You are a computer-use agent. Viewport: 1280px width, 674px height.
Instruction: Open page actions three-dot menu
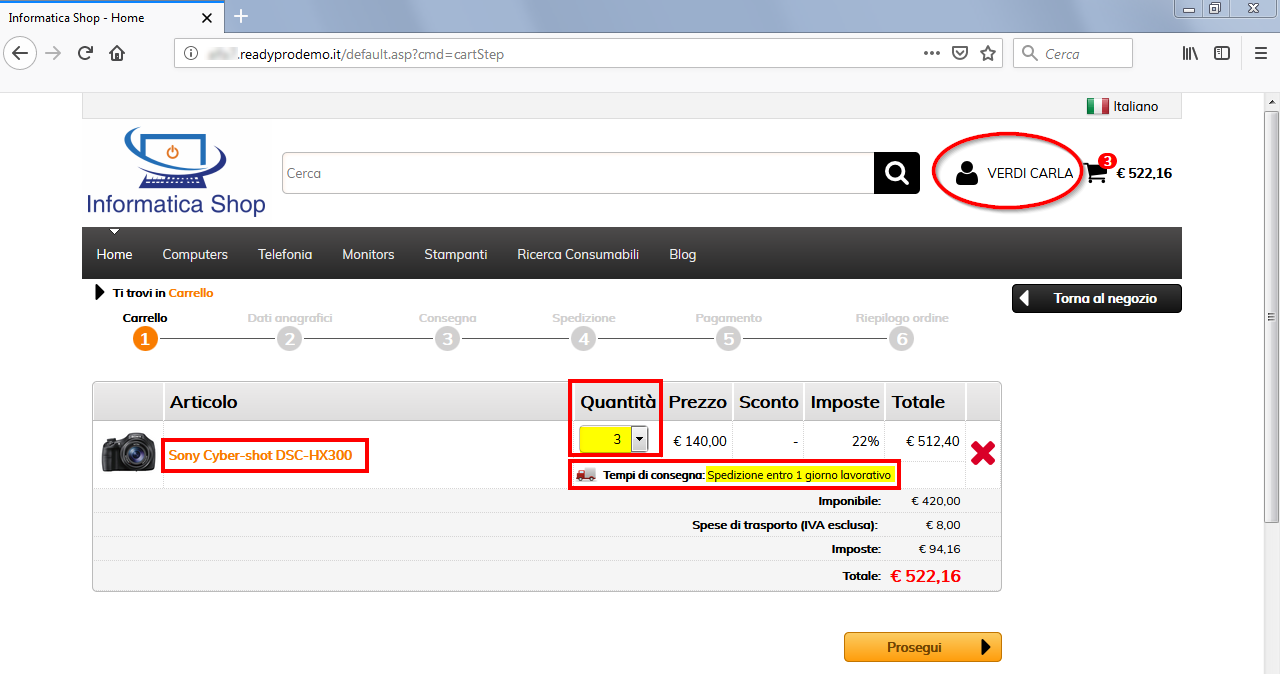[x=931, y=53]
